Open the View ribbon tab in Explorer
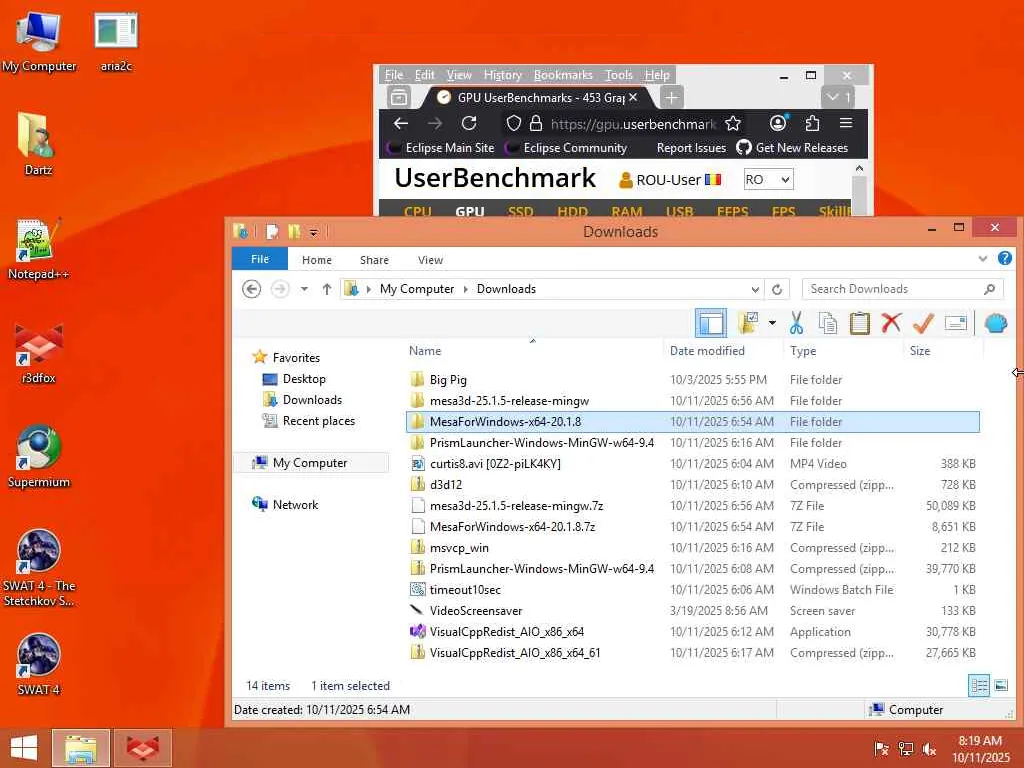The width and height of the screenshot is (1024, 768). point(430,260)
